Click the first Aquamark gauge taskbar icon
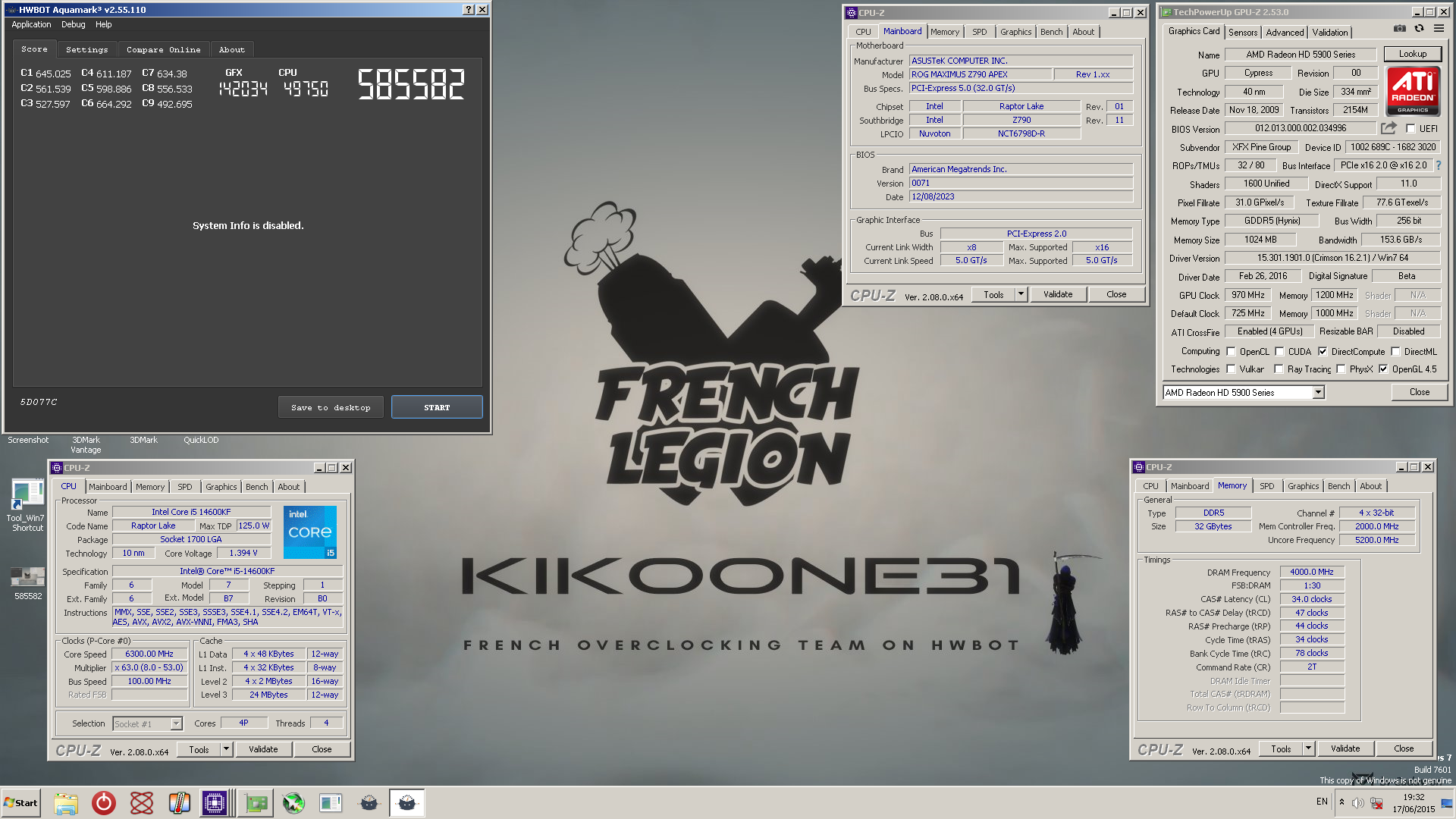Screen dimensions: 1456x819 click(369, 803)
